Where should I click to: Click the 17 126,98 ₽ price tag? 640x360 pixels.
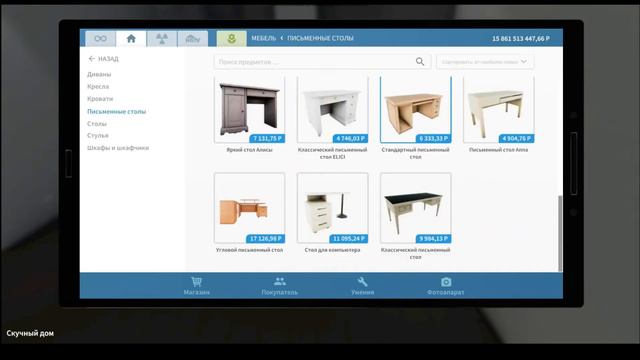(x=265, y=238)
